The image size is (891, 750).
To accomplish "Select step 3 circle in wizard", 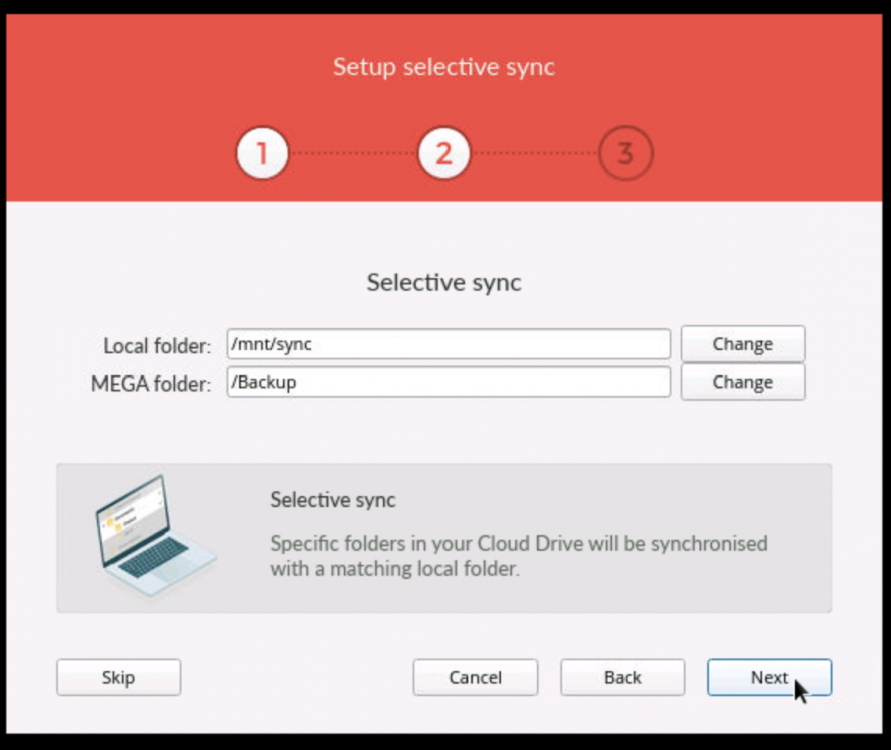I will [x=626, y=153].
